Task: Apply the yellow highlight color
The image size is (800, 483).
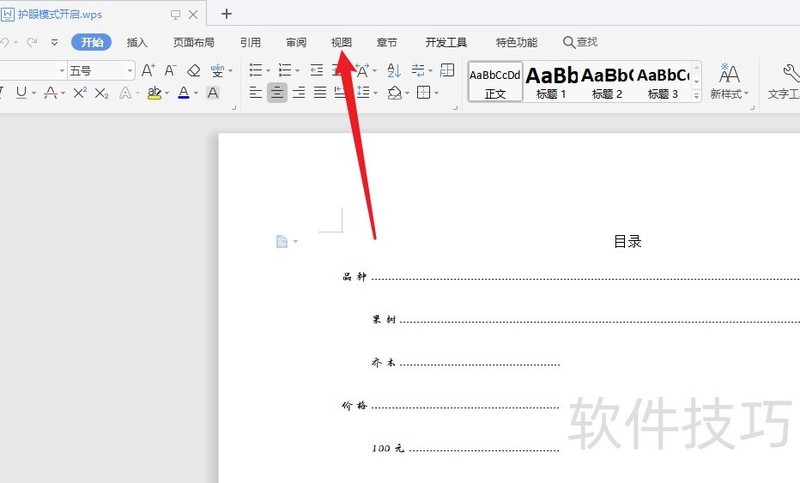Action: click(154, 93)
